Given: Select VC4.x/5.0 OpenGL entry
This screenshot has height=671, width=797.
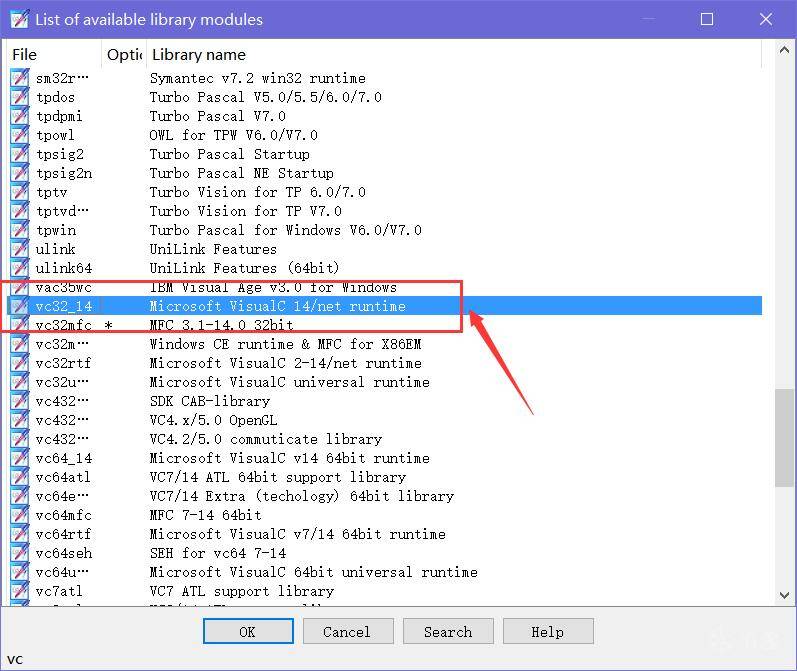Looking at the screenshot, I should [x=213, y=420].
